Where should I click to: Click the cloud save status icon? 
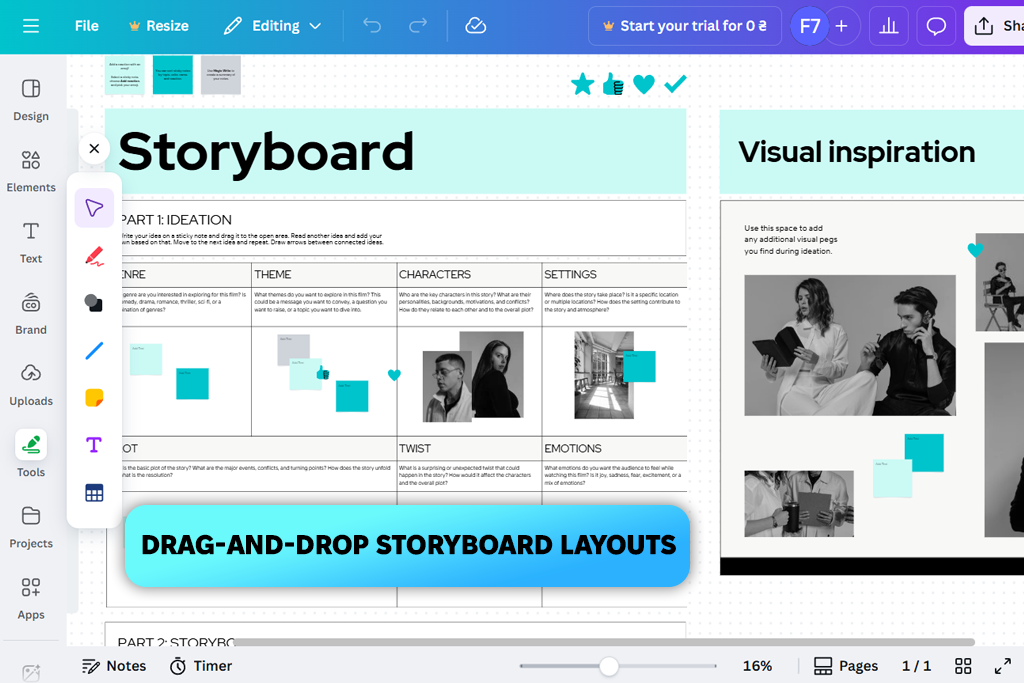point(475,26)
